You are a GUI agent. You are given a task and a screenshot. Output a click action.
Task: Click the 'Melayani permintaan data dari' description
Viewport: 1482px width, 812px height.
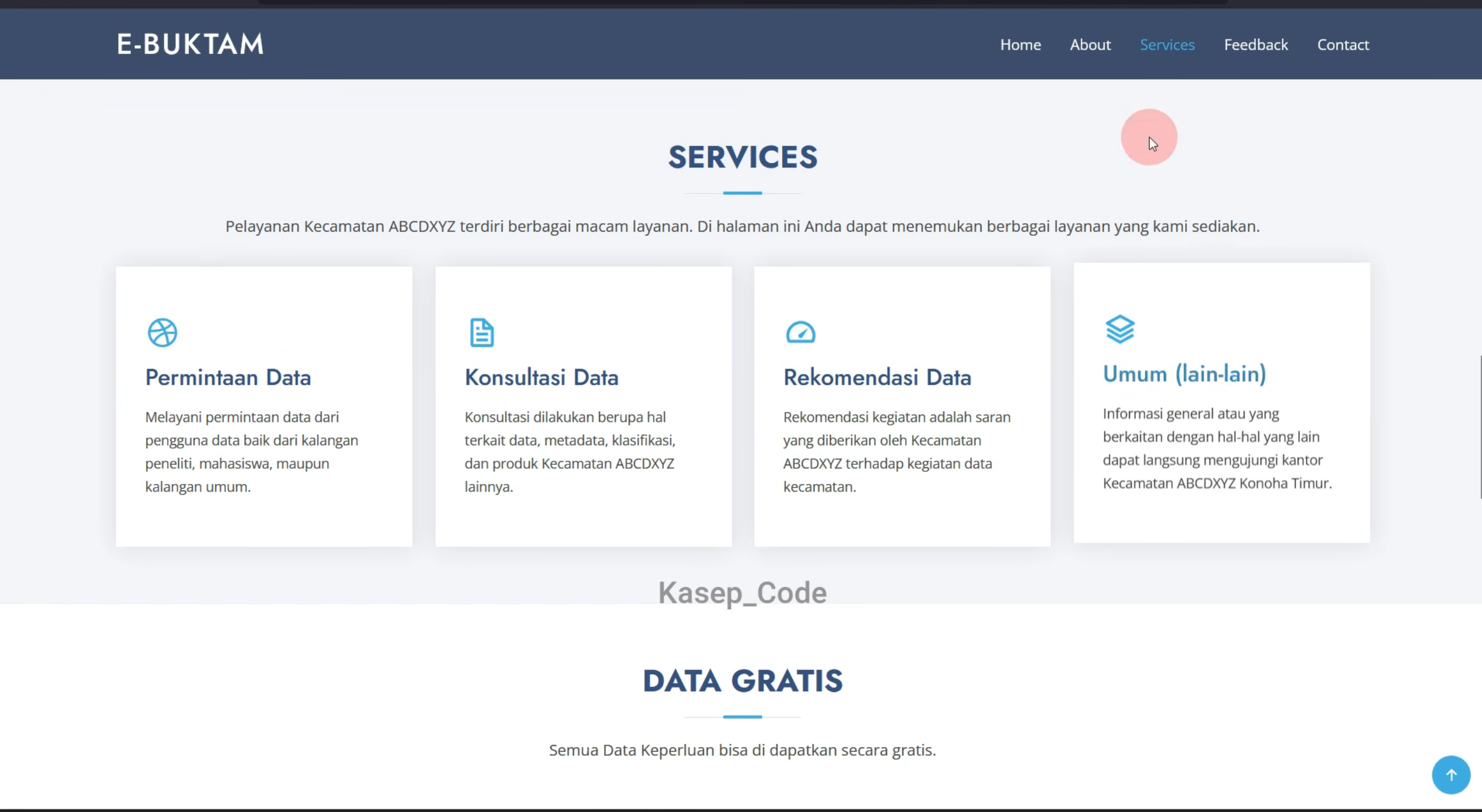pyautogui.click(x=252, y=451)
